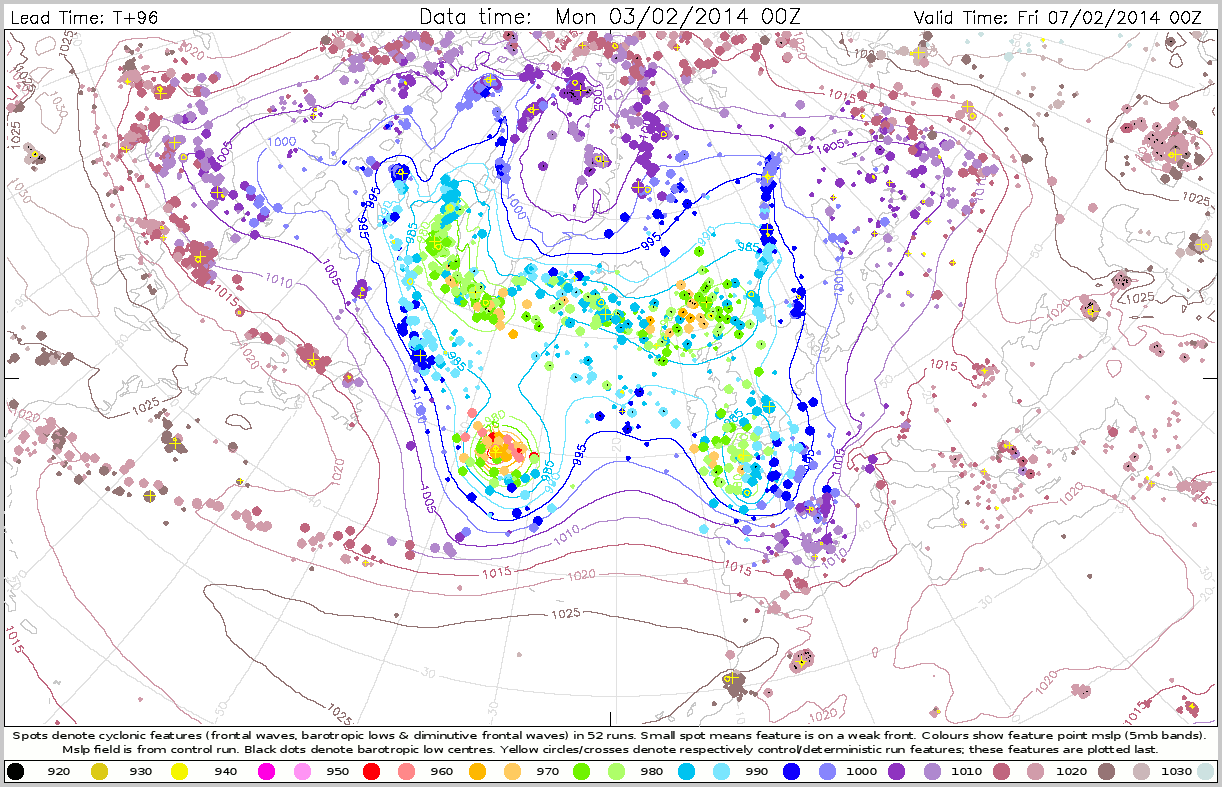Click the 920 legend label

[57, 772]
